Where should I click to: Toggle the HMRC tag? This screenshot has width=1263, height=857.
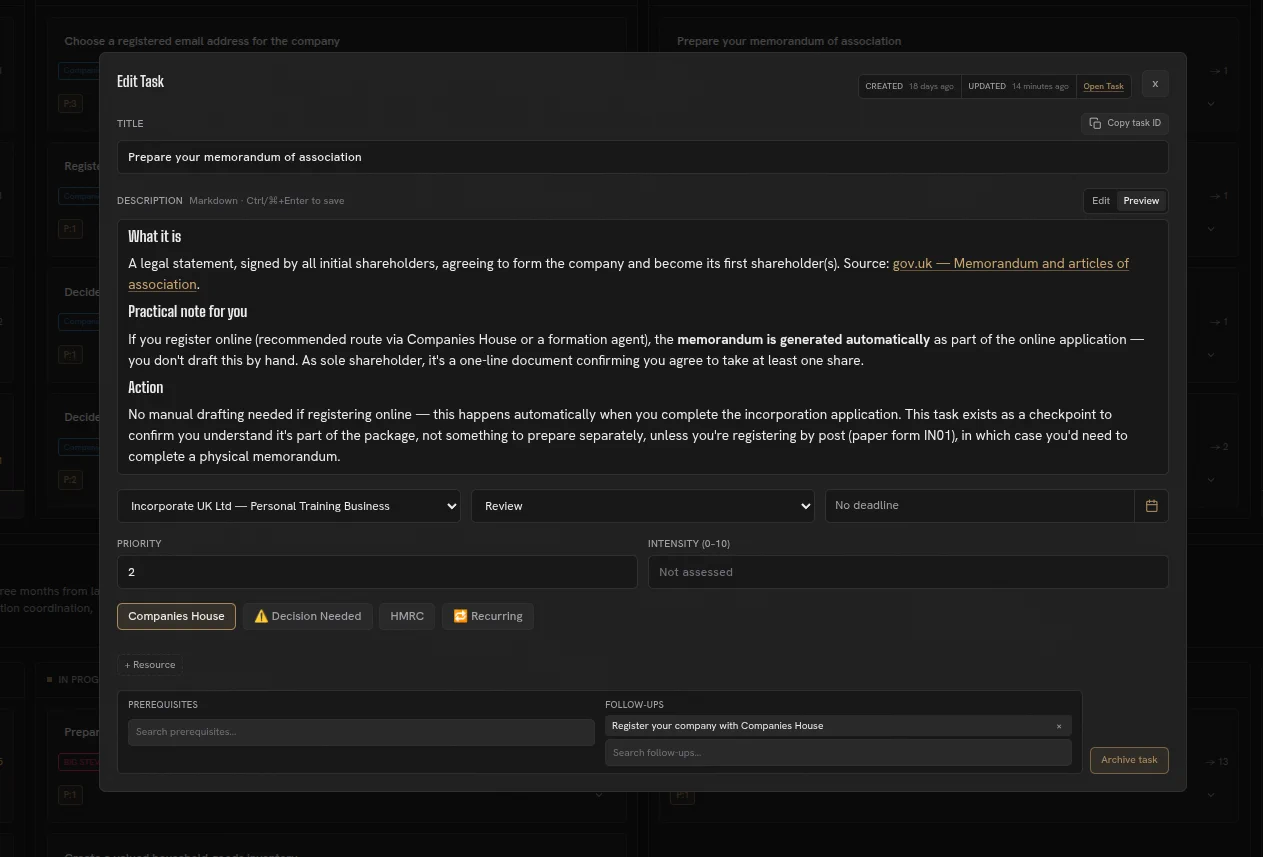pyautogui.click(x=407, y=616)
